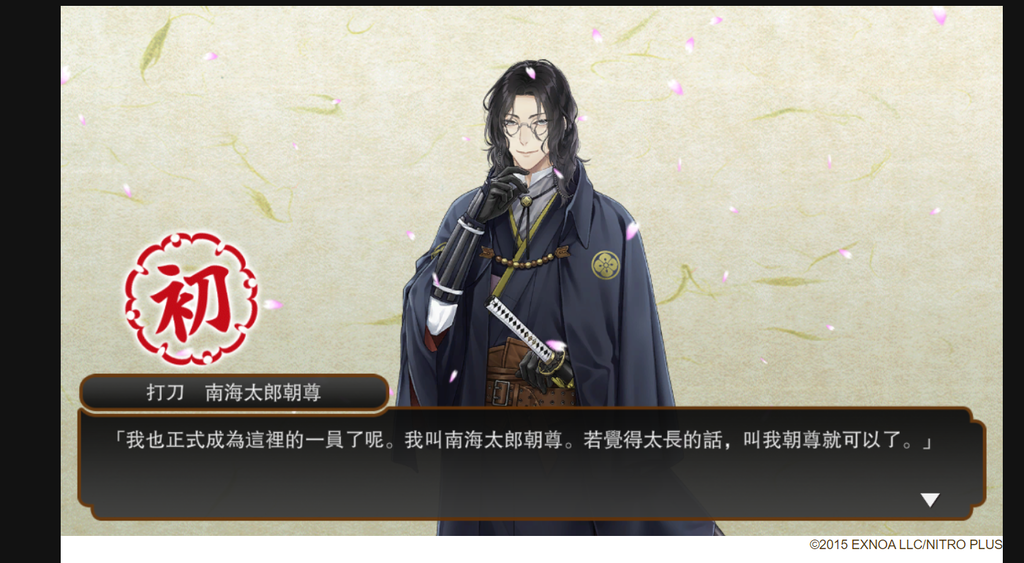Click the black gloved hand at chin
The width and height of the screenshot is (1024, 563).
503,194
